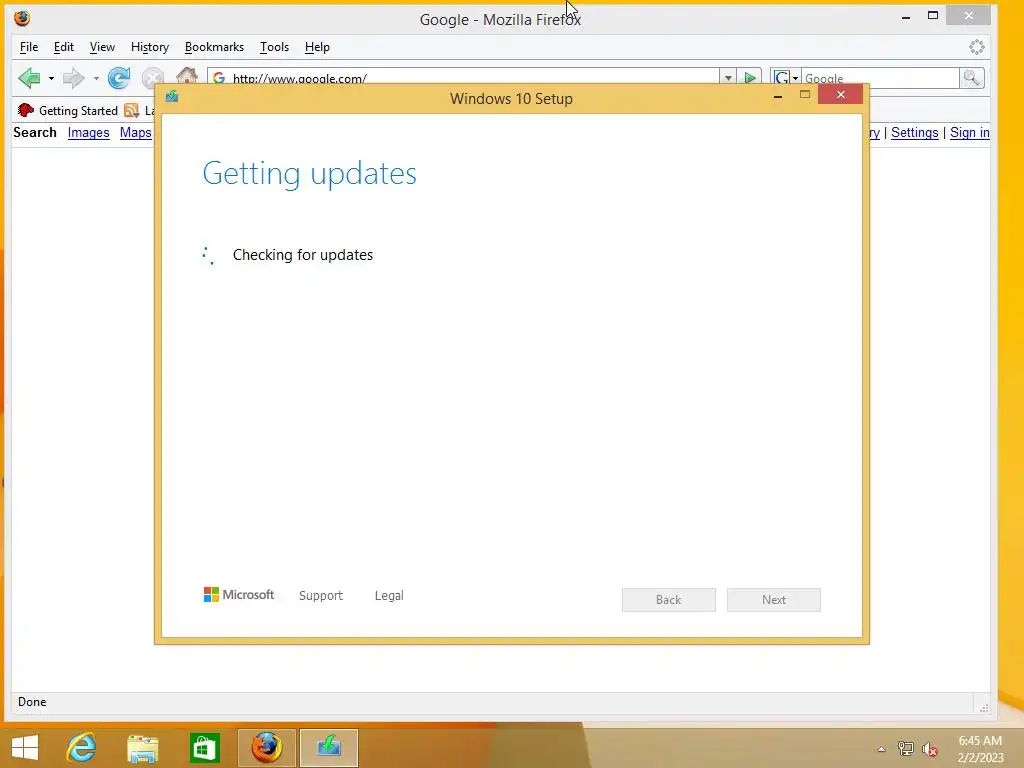
Task: Open the Firefox home page icon
Action: click(187, 76)
